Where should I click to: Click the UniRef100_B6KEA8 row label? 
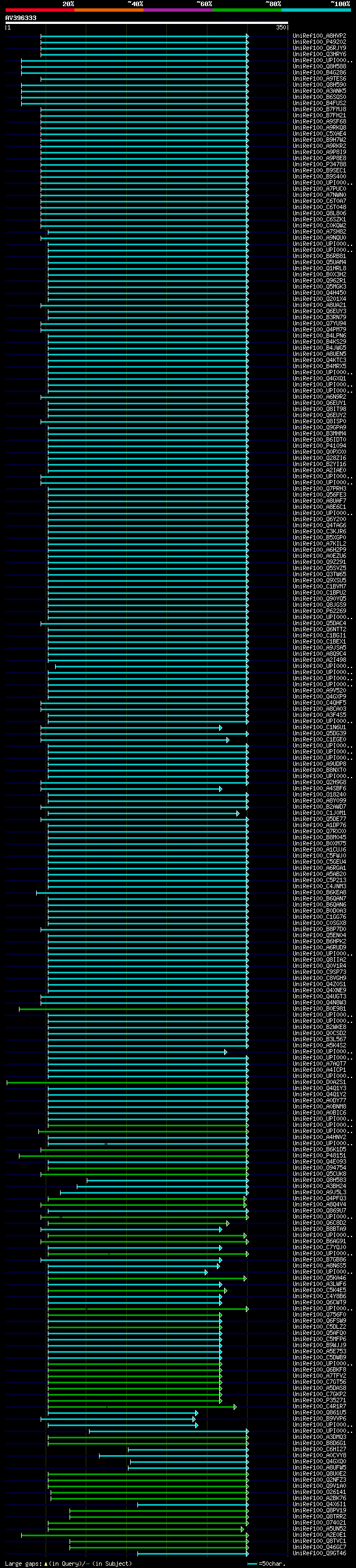coord(319,892)
